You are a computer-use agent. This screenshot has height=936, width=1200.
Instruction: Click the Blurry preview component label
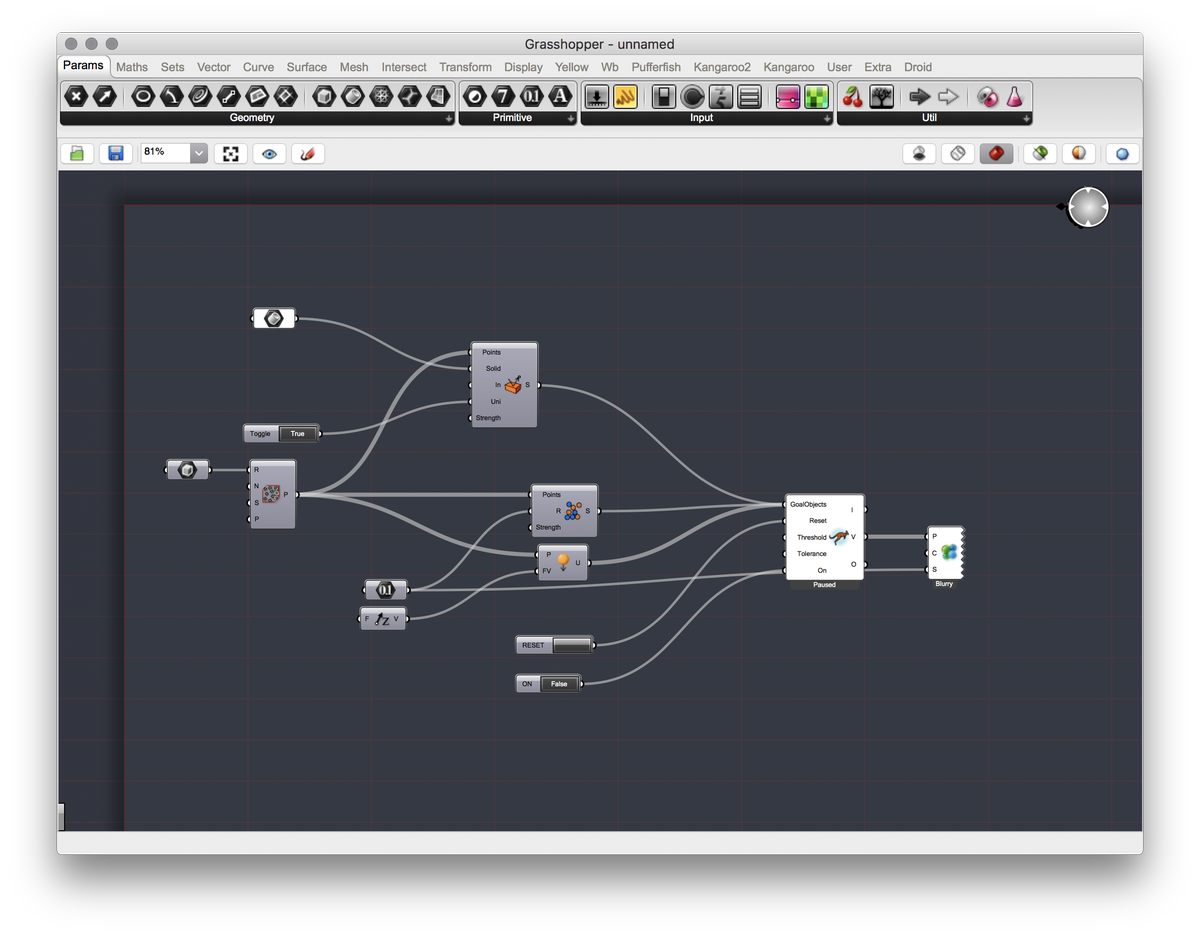944,584
